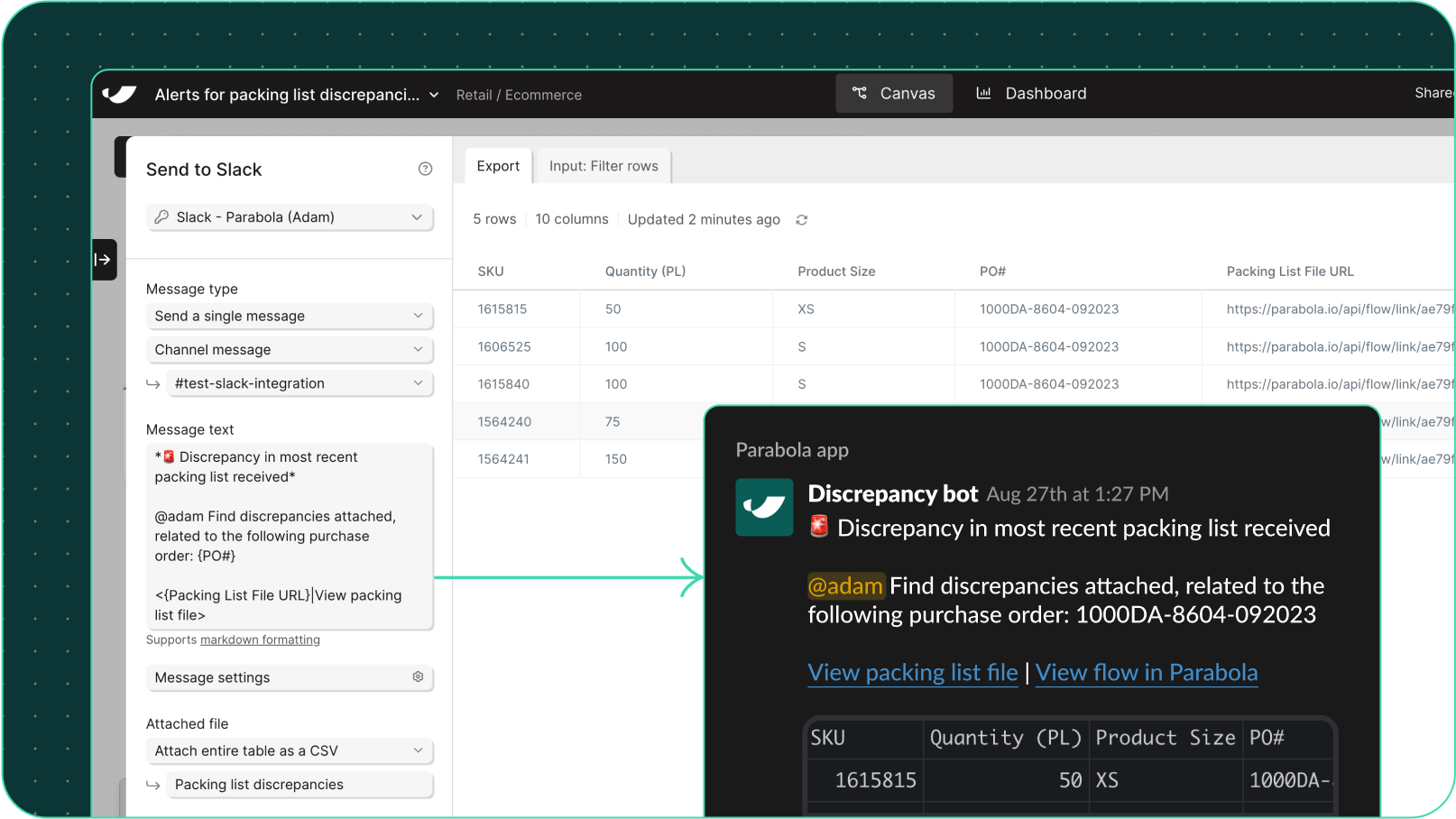The image size is (1456, 819).
Task: Open Slack - Parabola (Adam) account dropdown
Action: pos(290,217)
